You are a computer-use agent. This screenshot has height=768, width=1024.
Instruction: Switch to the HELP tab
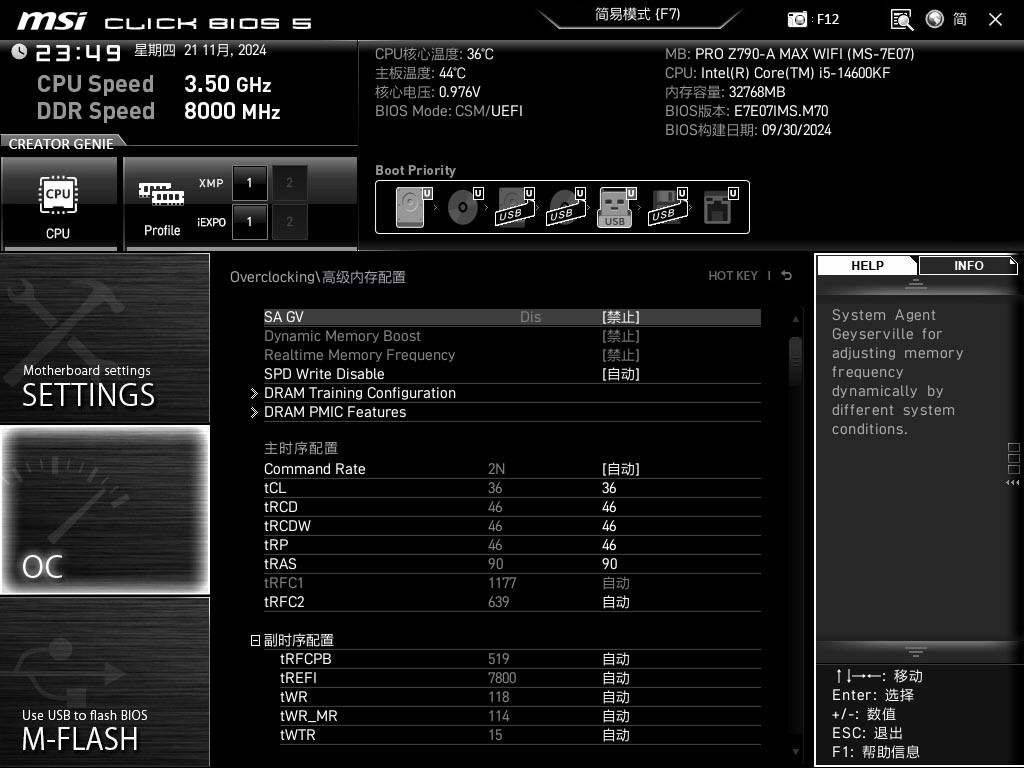tap(867, 265)
